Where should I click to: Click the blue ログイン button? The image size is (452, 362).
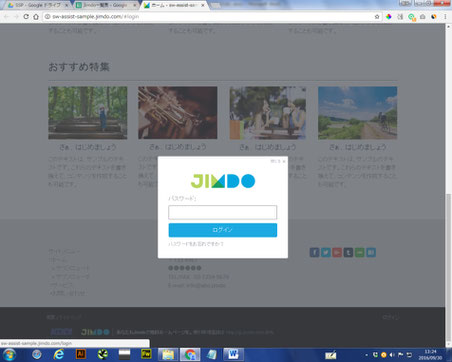(222, 230)
